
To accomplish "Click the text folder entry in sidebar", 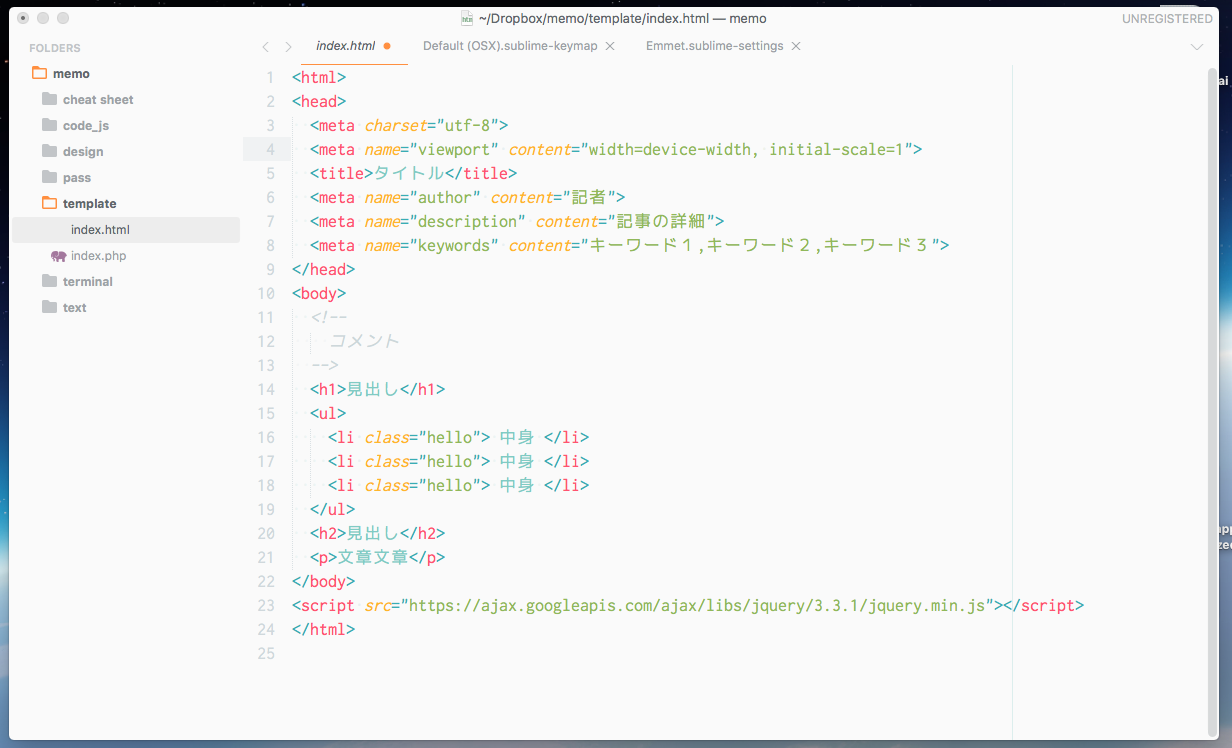I will tap(74, 307).
